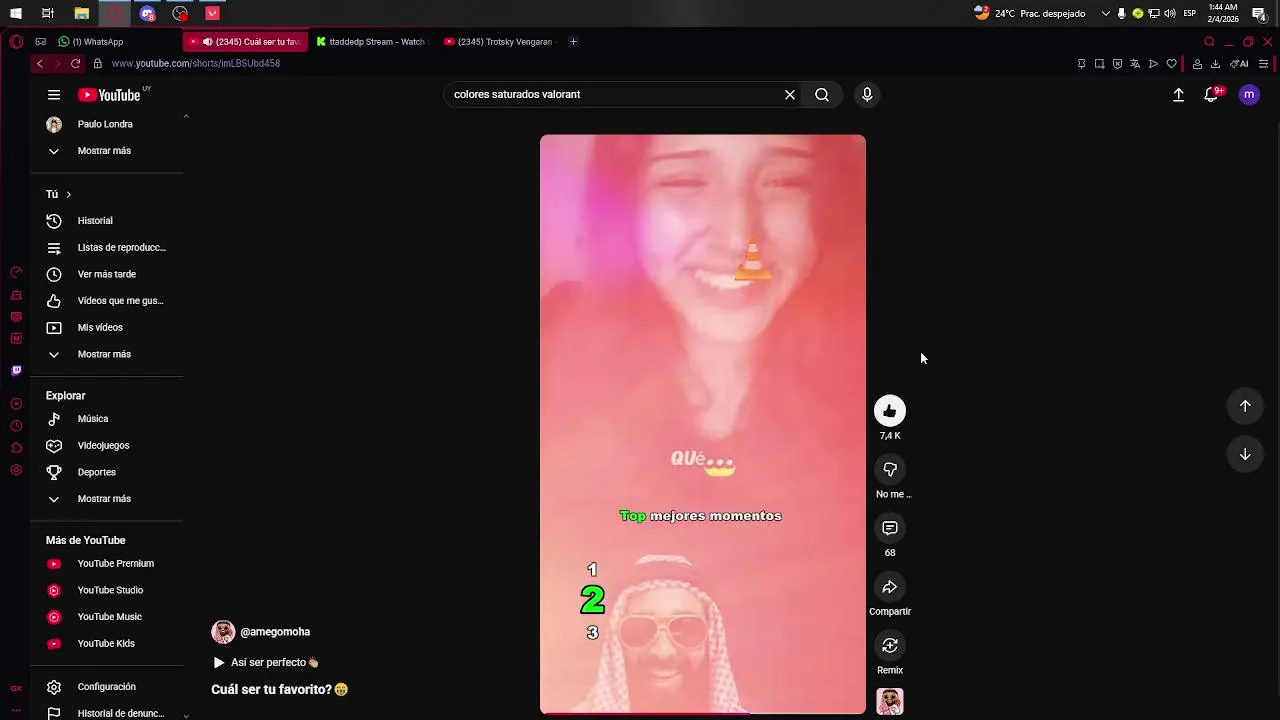
Task: Open account avatar menu 'm'
Action: click(1249, 95)
